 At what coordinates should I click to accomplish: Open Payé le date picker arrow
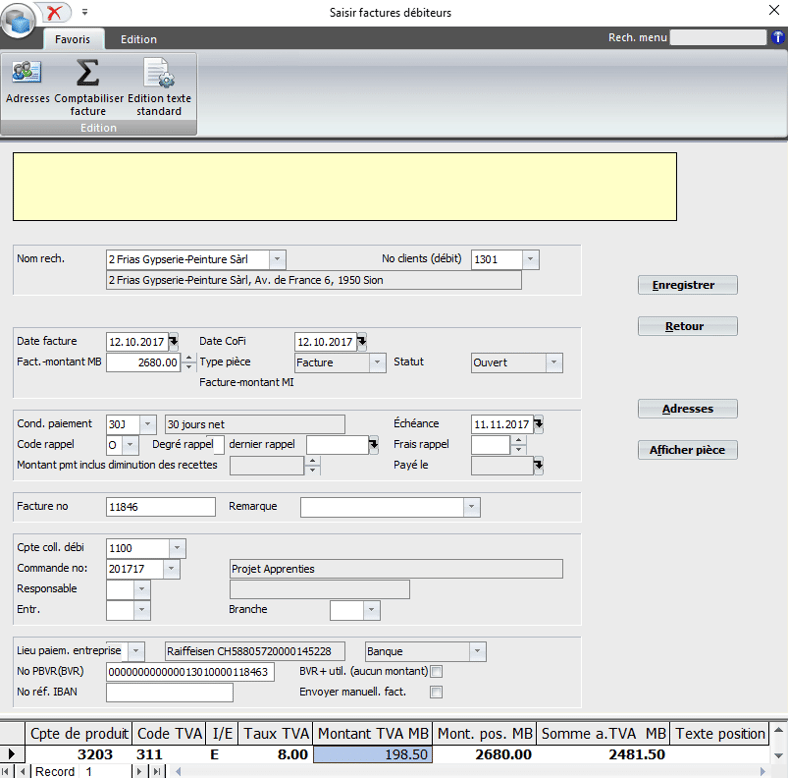click(538, 465)
